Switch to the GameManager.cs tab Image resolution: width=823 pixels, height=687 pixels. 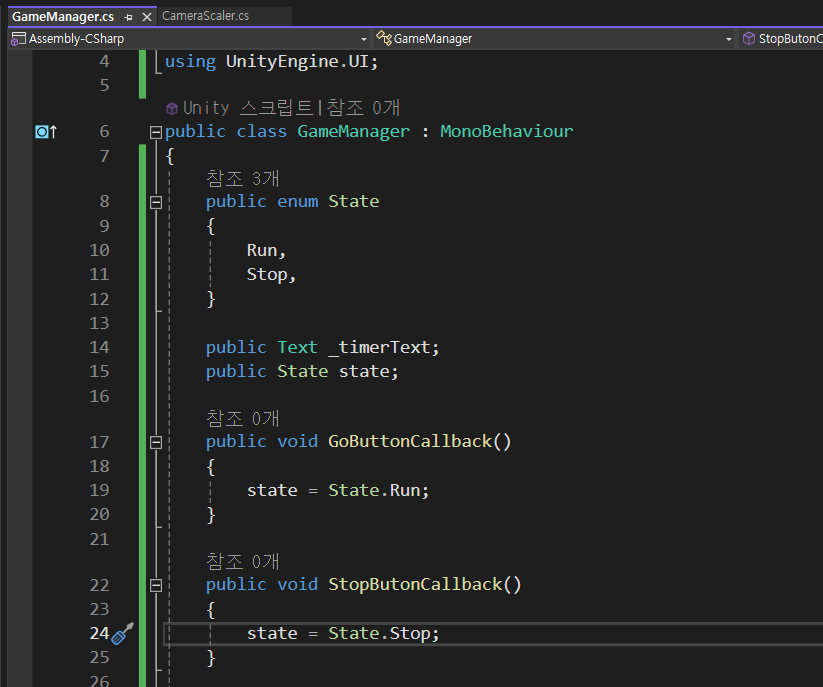click(62, 17)
